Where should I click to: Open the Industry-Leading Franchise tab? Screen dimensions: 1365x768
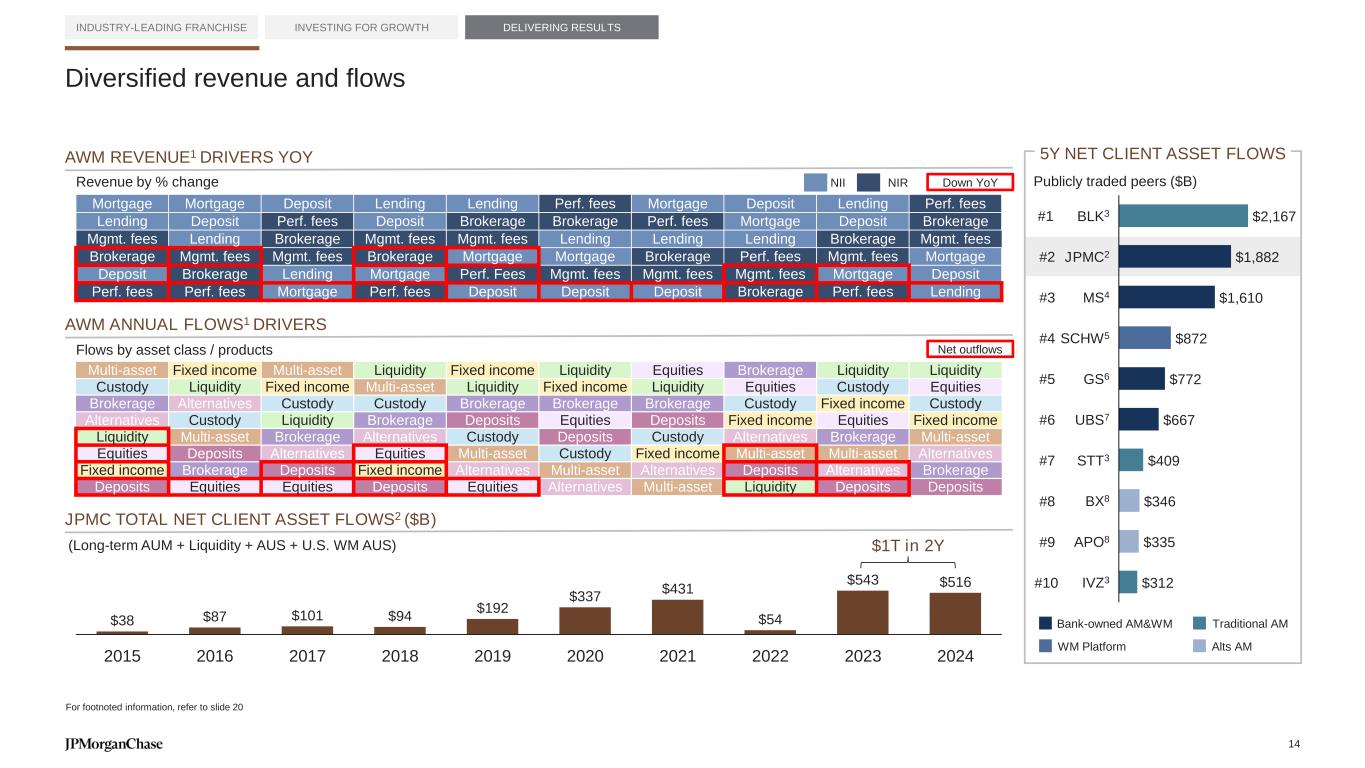162,27
